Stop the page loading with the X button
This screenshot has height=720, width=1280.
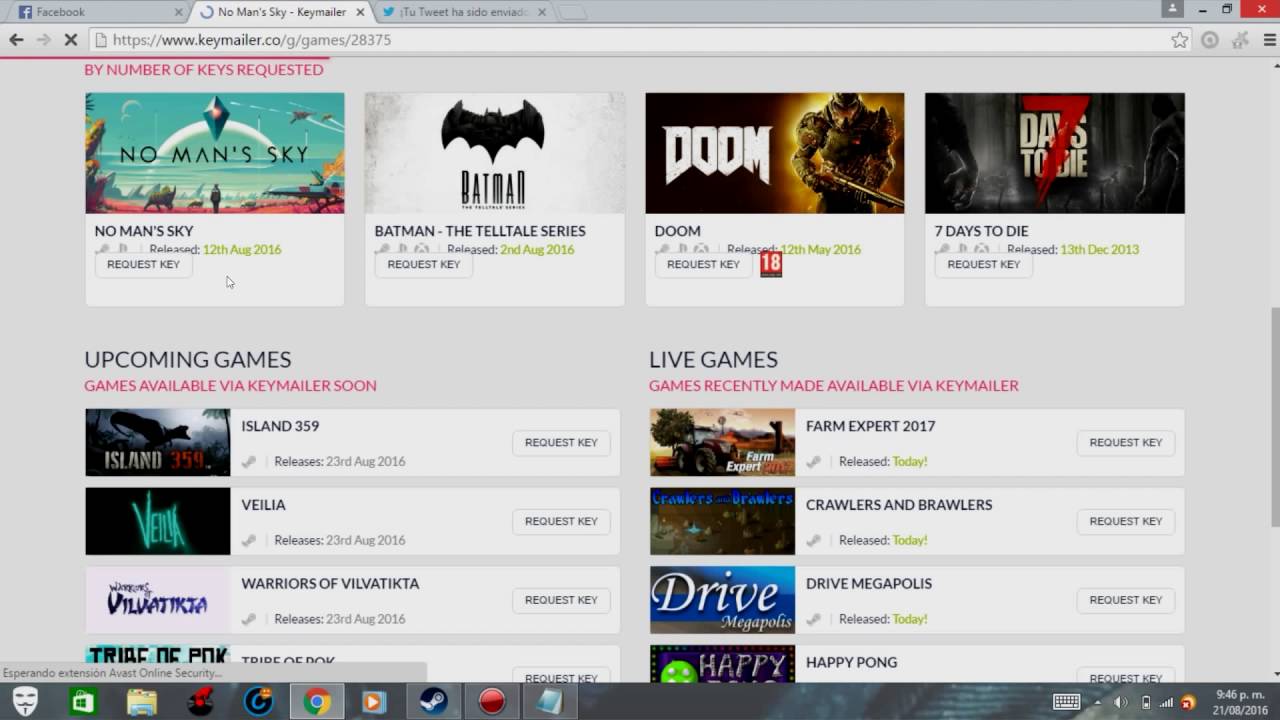tap(72, 40)
